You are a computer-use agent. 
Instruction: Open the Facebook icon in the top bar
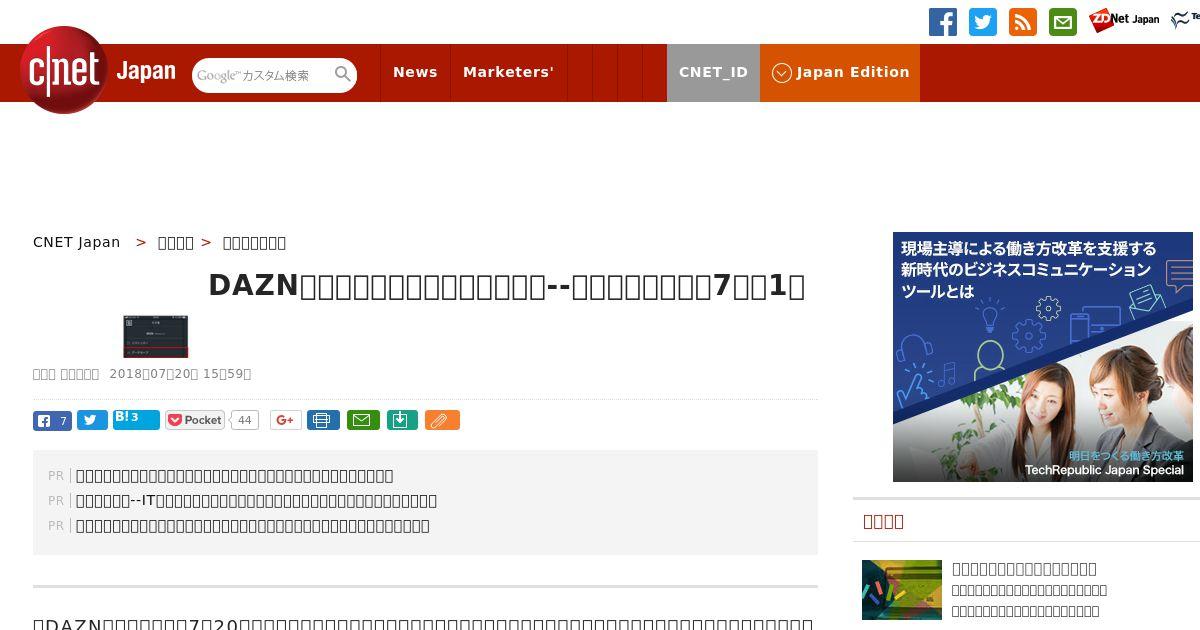pos(943,22)
